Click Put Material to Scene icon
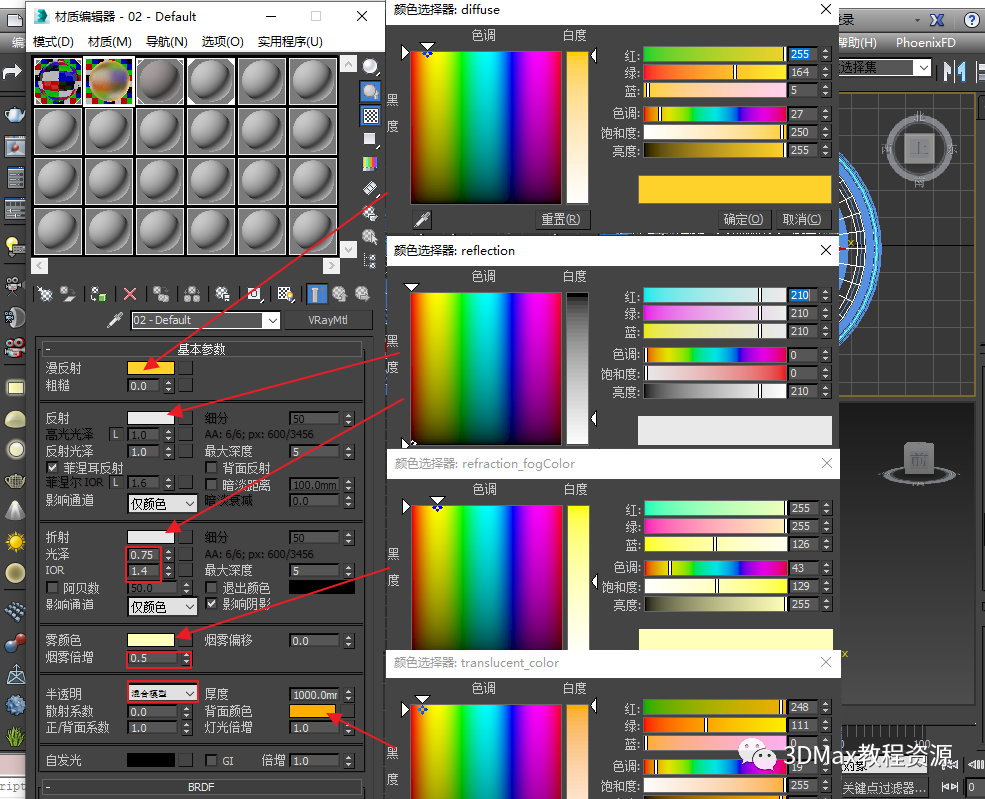Screen dimensions: 985x799 (x=68, y=294)
